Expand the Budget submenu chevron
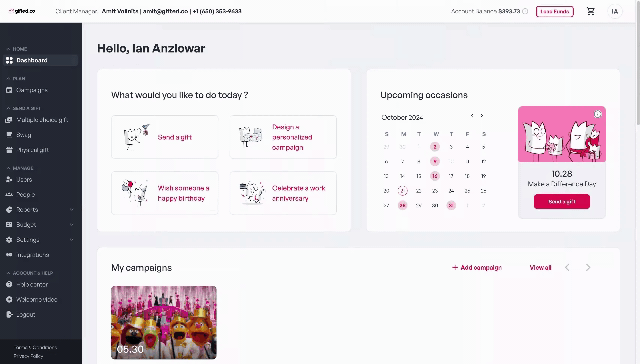Screen dimensions: 640x364 71,225
